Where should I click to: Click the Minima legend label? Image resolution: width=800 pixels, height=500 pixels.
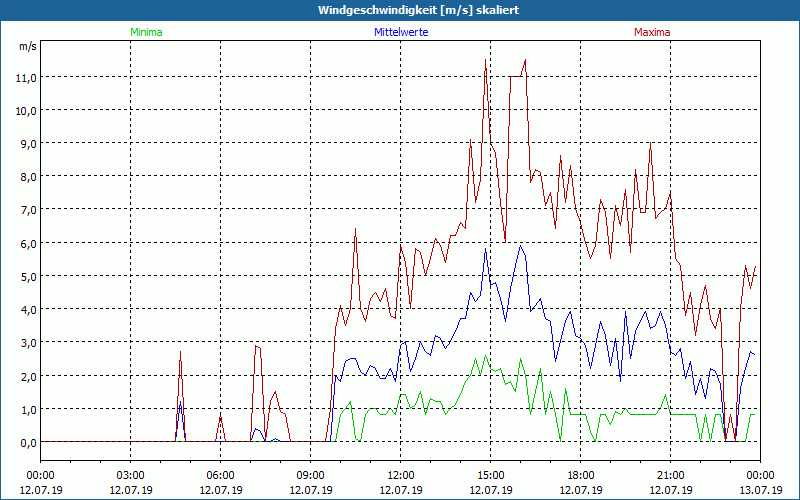(146, 32)
